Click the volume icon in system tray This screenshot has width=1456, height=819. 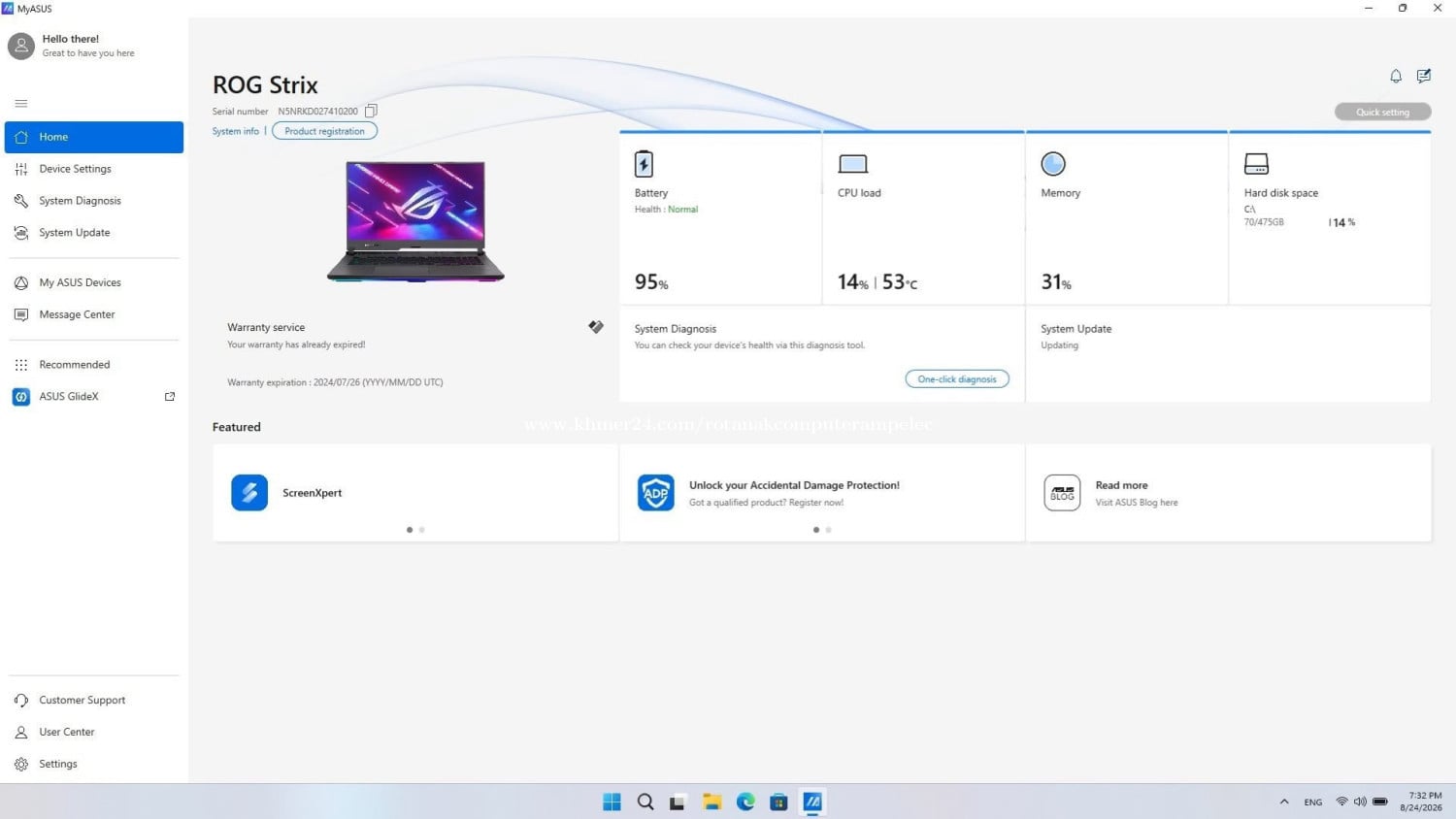pyautogui.click(x=1360, y=802)
